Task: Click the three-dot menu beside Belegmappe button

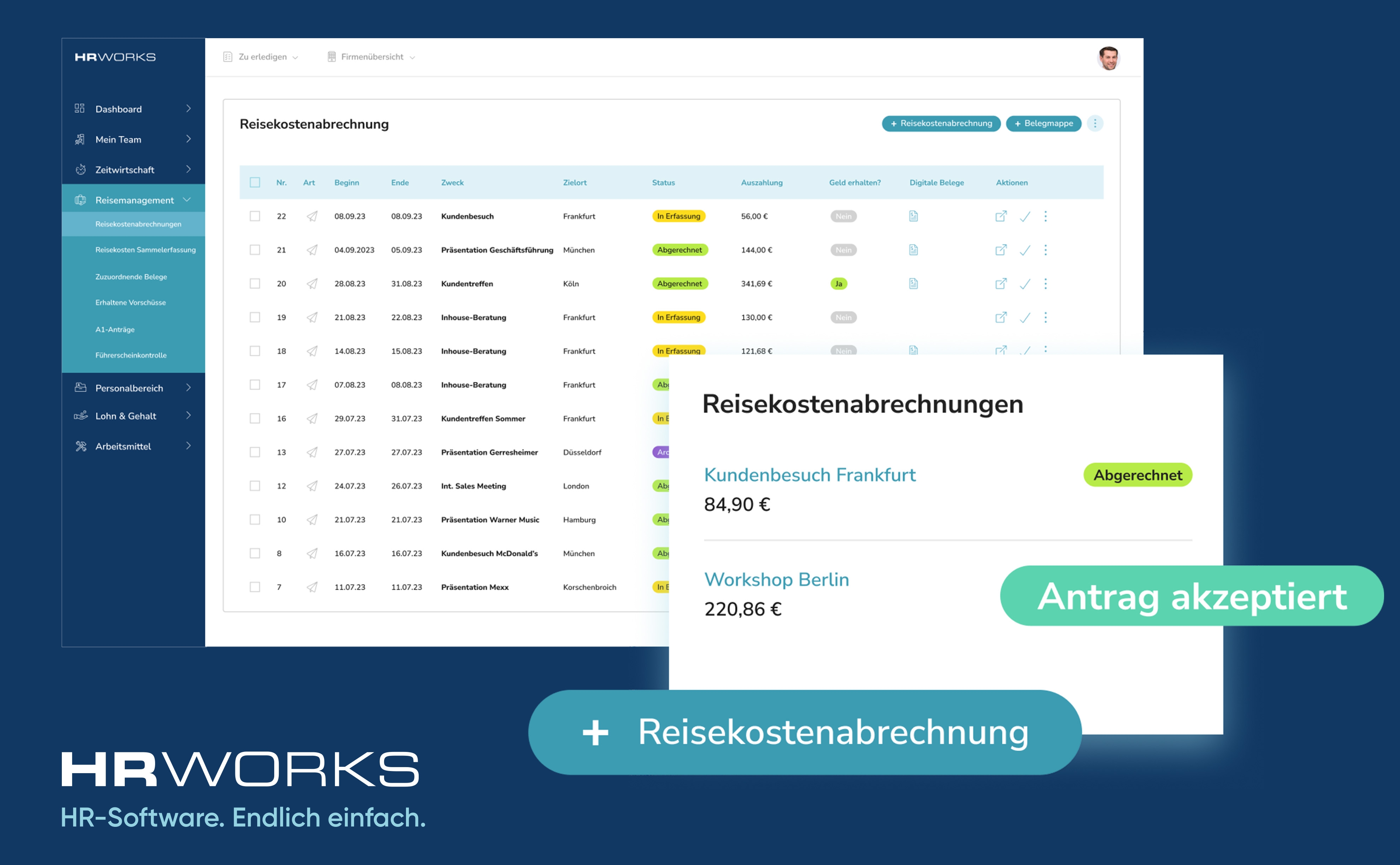Action: 1094,124
